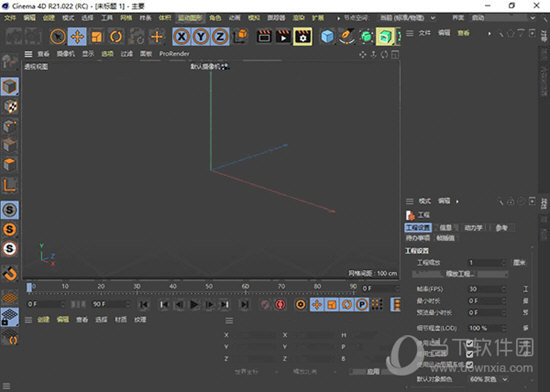550x392 pixels.
Task: Click Render to Picture Viewer icon
Action: click(x=283, y=36)
